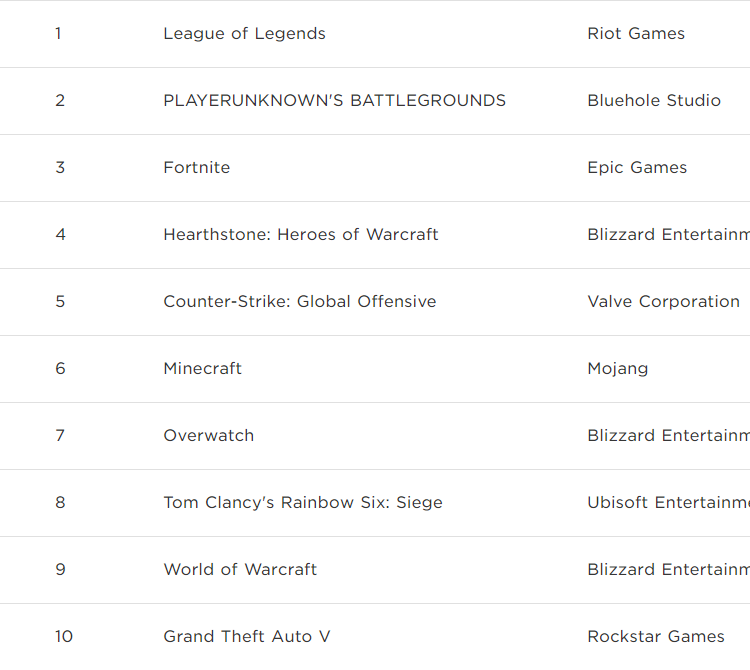
Task: Click the Epic Games publisher name
Action: click(637, 168)
